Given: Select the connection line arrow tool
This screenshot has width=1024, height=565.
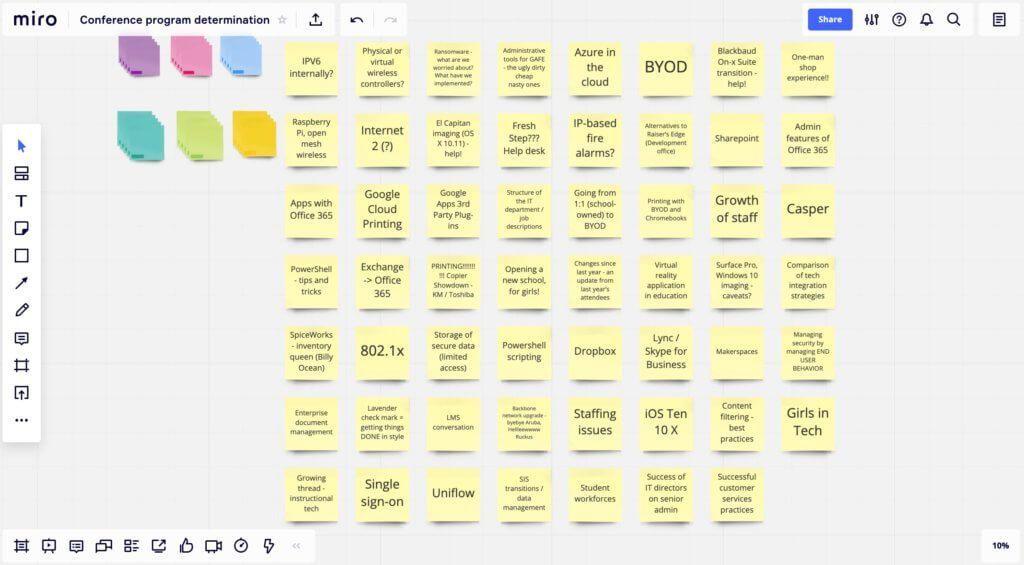Looking at the screenshot, I should tap(22, 283).
